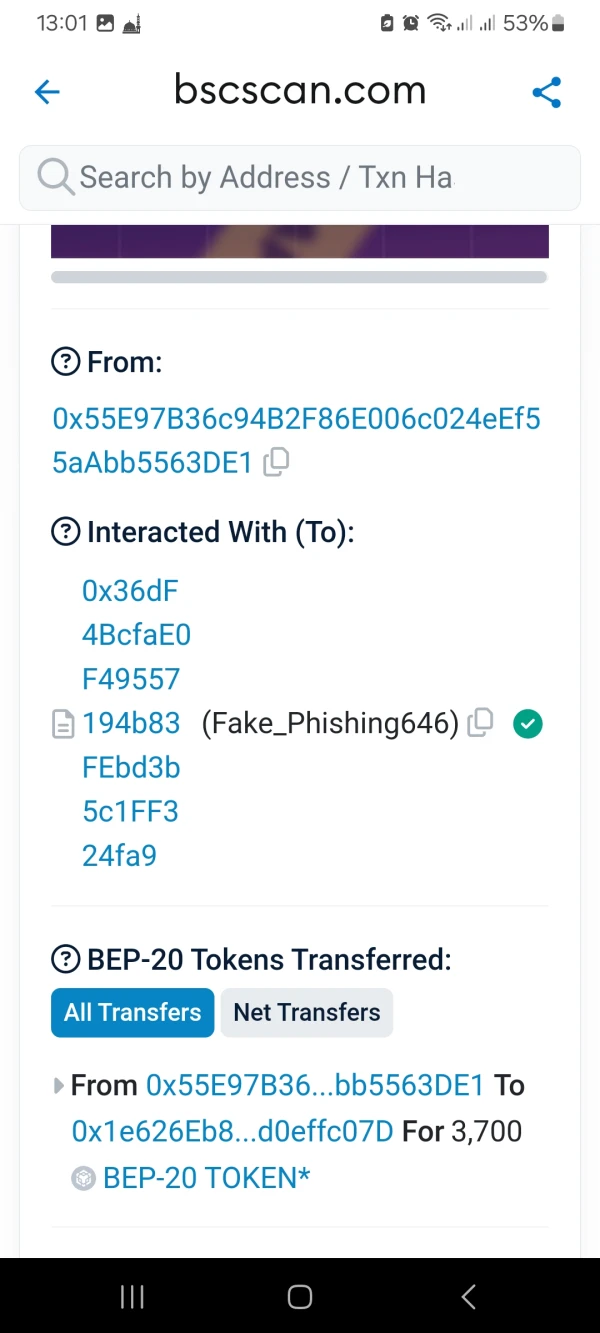Tap the green verified checkmark badge
Image resolution: width=600 pixels, height=1333 pixels.
coord(527,723)
